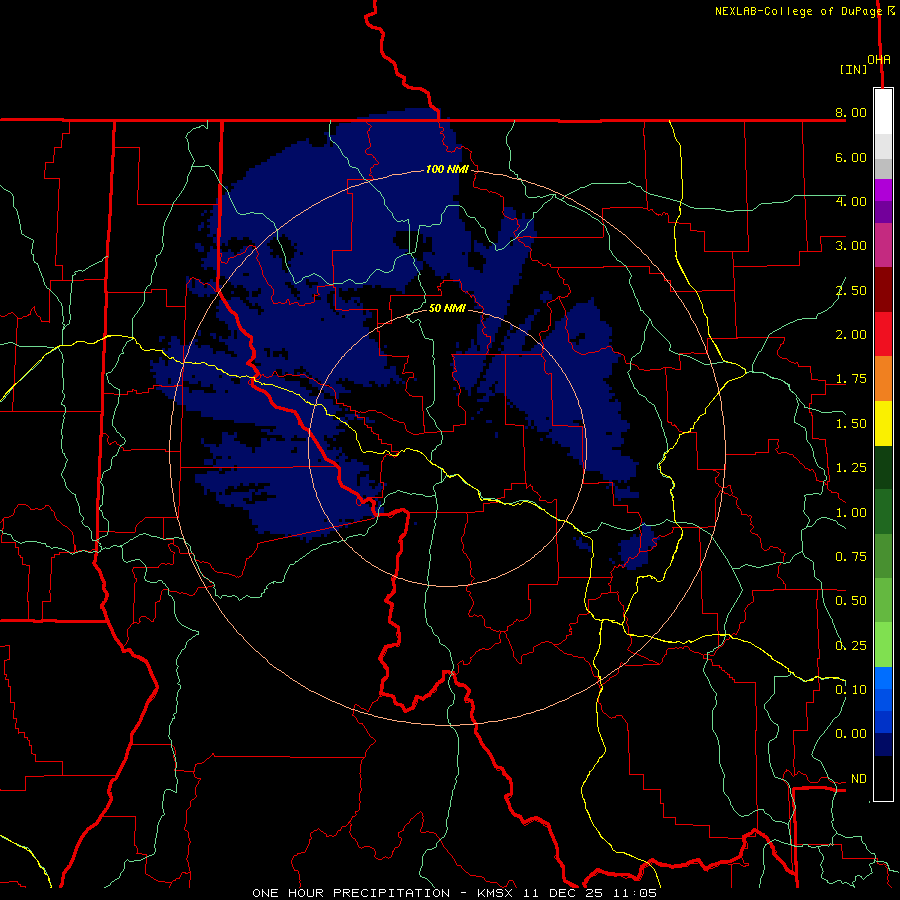Click the "OHA" product label
This screenshot has height=900, width=900.
tap(879, 59)
